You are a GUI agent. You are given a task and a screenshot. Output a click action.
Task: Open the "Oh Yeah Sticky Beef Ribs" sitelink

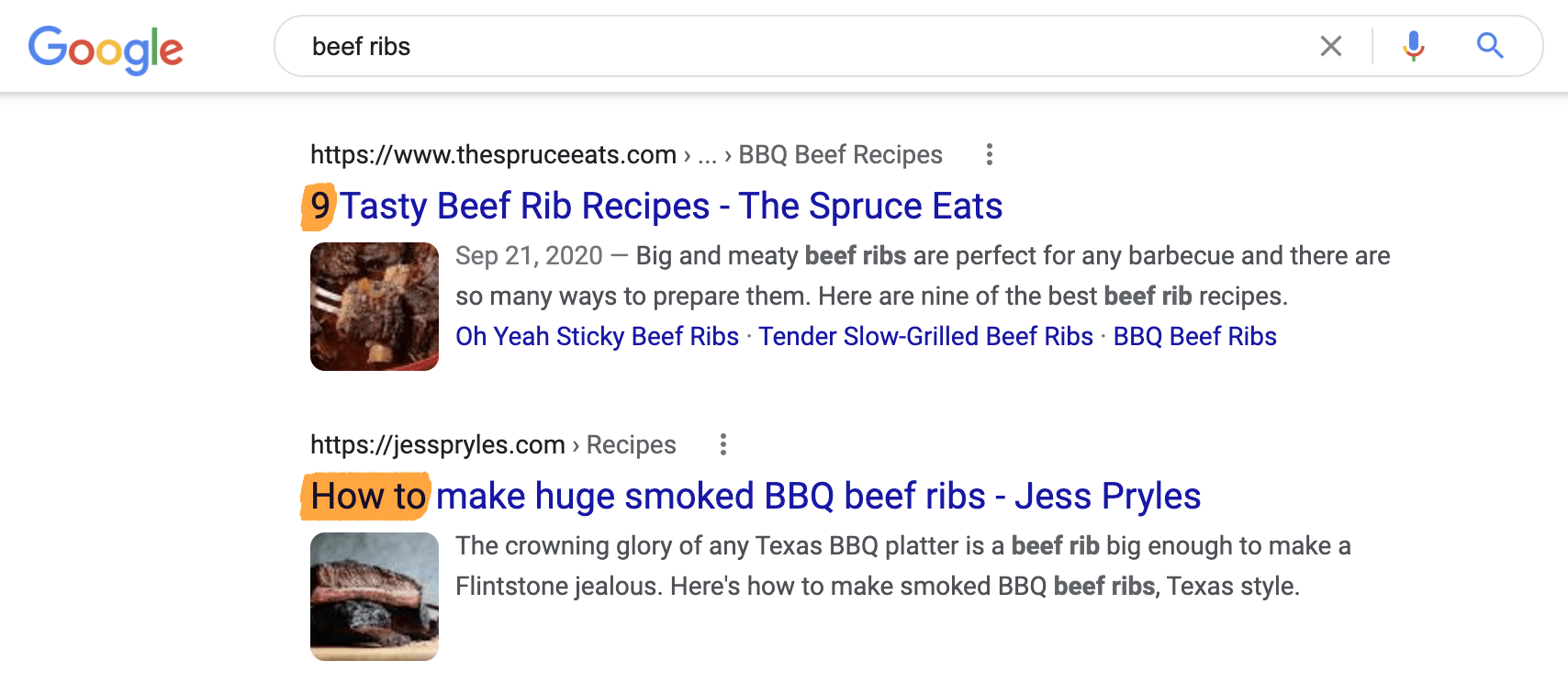coord(597,337)
